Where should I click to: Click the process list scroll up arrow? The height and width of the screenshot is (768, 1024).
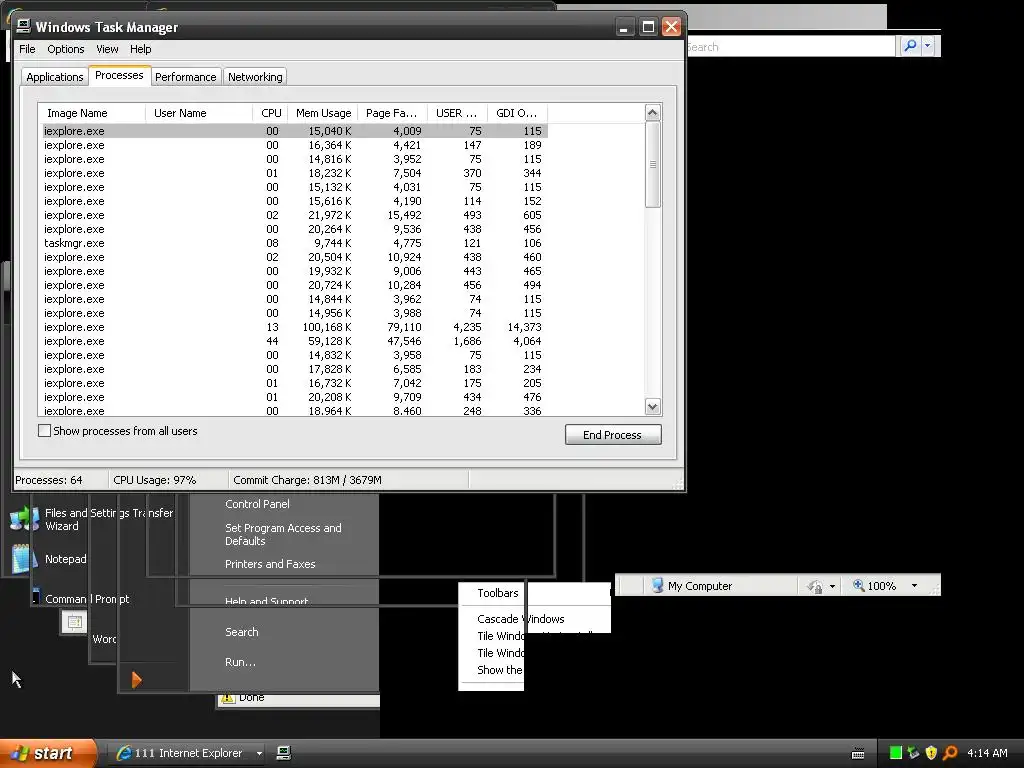[x=652, y=112]
